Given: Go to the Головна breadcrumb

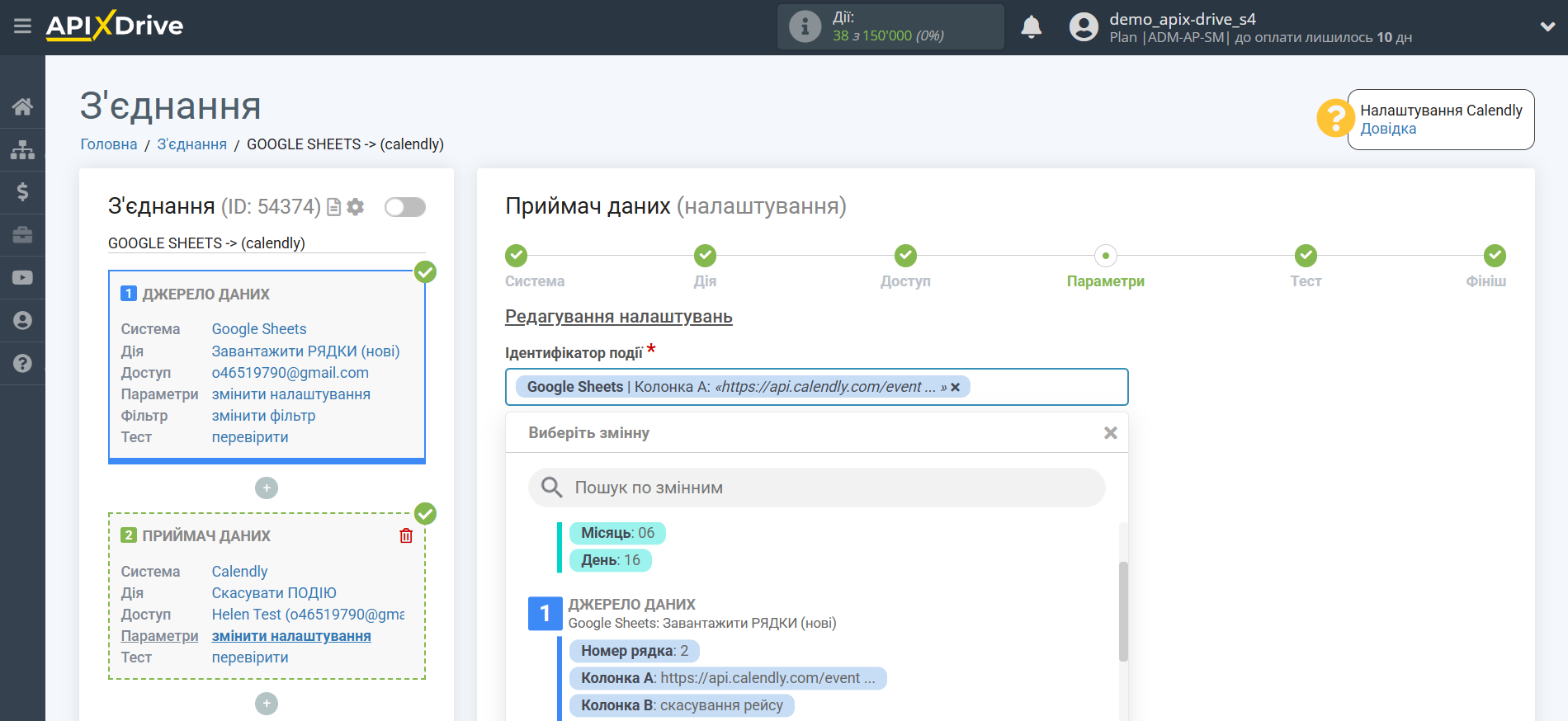Looking at the screenshot, I should click(x=109, y=144).
